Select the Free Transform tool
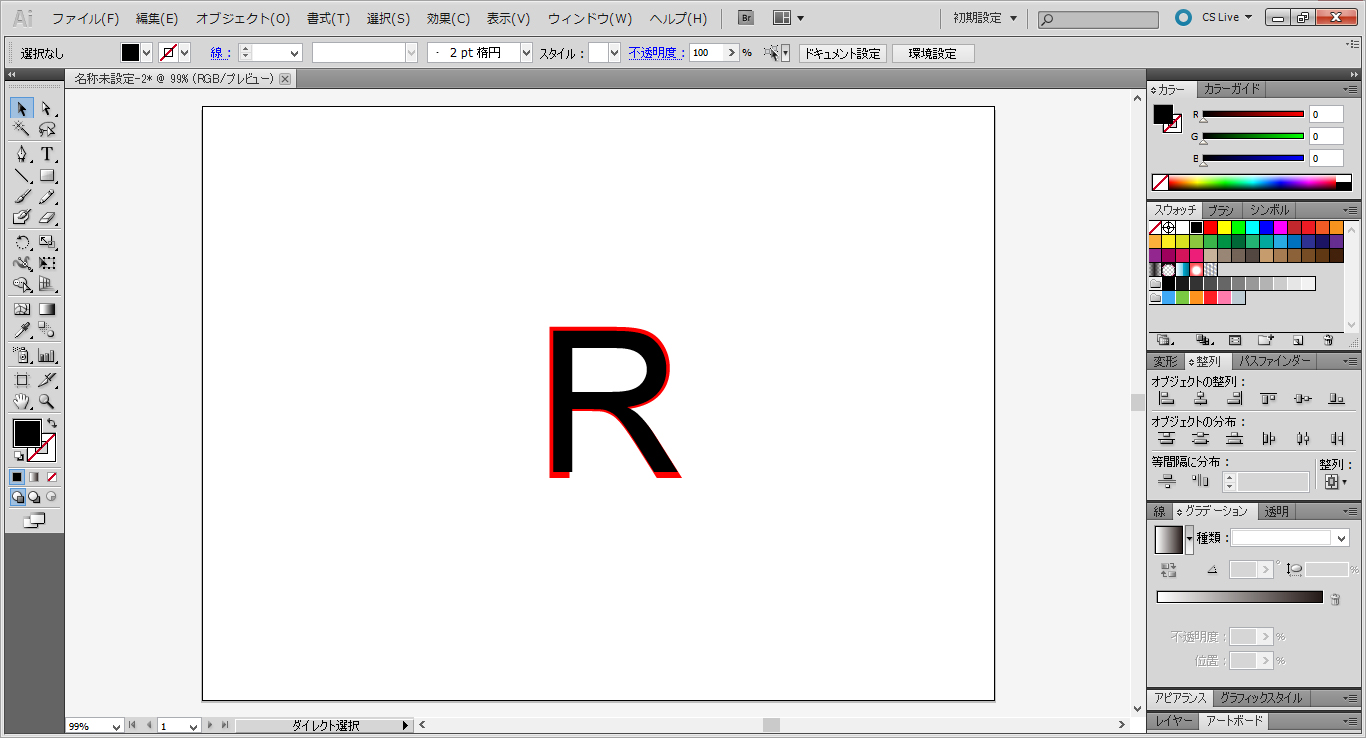The width and height of the screenshot is (1366, 738). (x=46, y=263)
